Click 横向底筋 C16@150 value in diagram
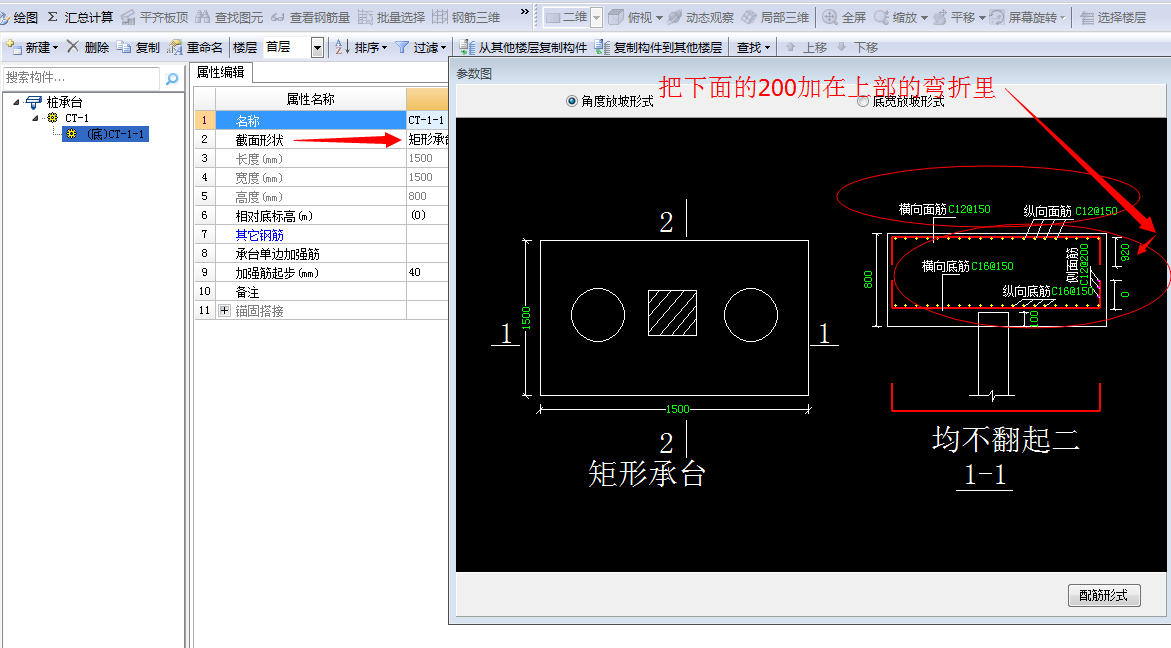The image size is (1171, 648). [x=993, y=266]
